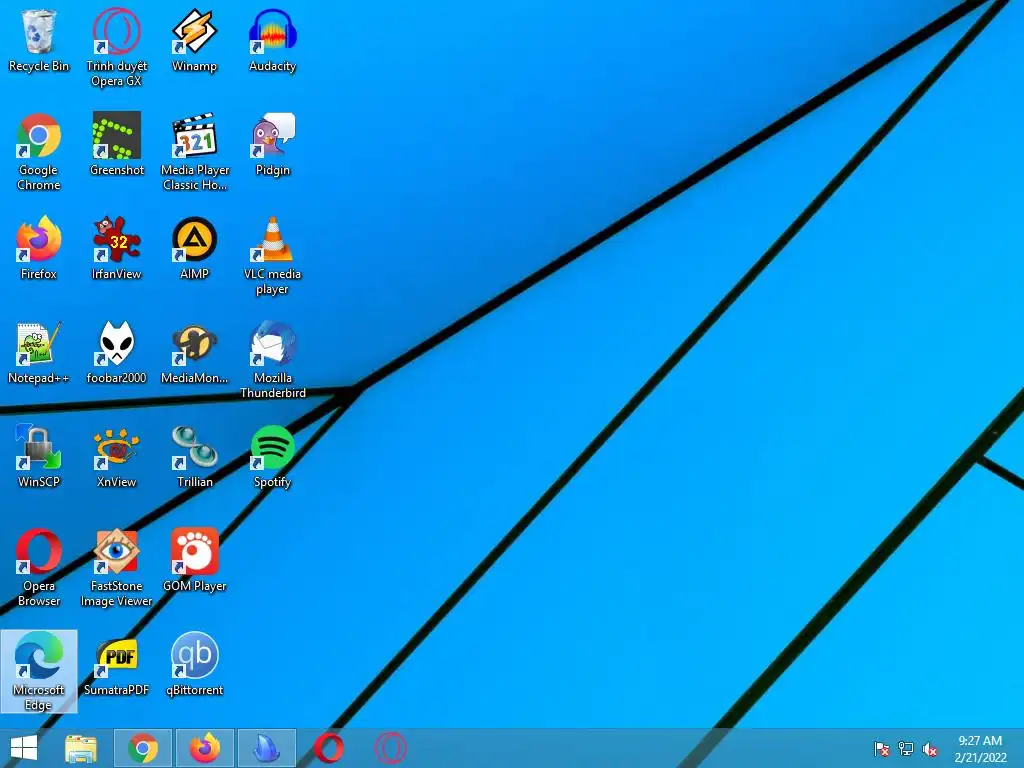Select FastStone Image Viewer desktop shortcut

click(x=116, y=567)
